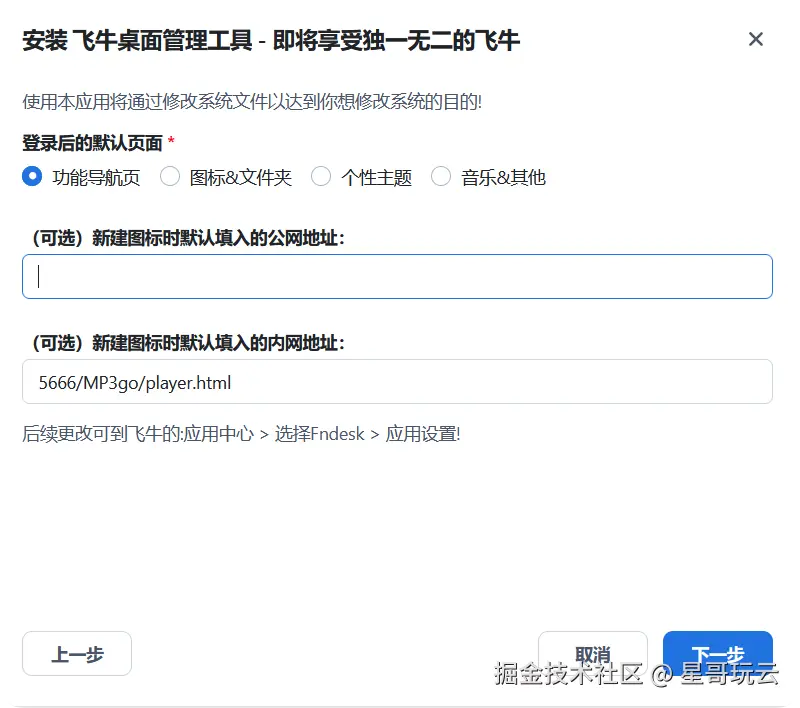Click the description text 使用本应用将通过修改系统文件
The height and width of the screenshot is (708, 800).
[252, 102]
